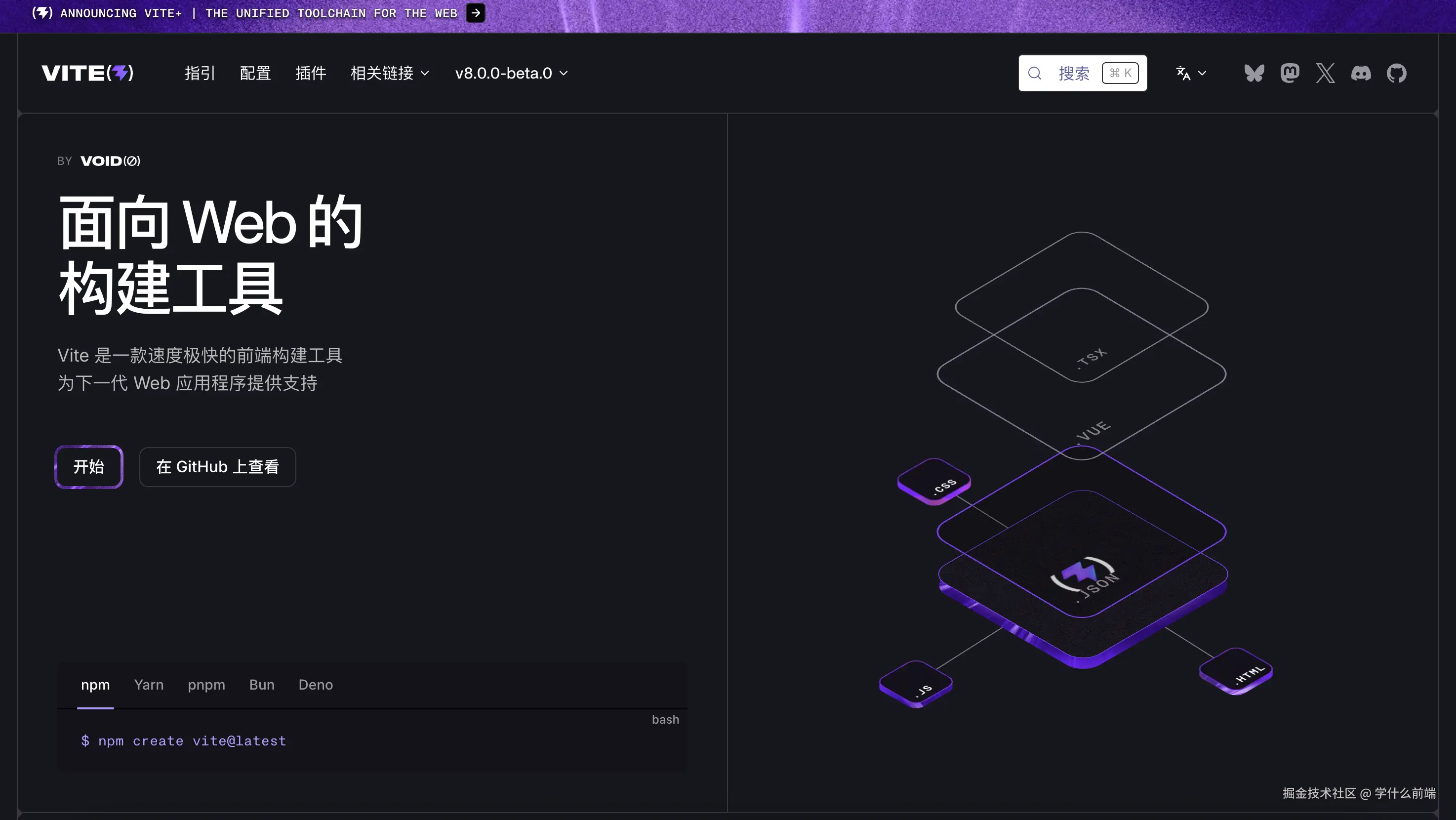Screen dimensions: 1456x820
Task: Open the Bluesky social link icon
Action: click(1254, 74)
